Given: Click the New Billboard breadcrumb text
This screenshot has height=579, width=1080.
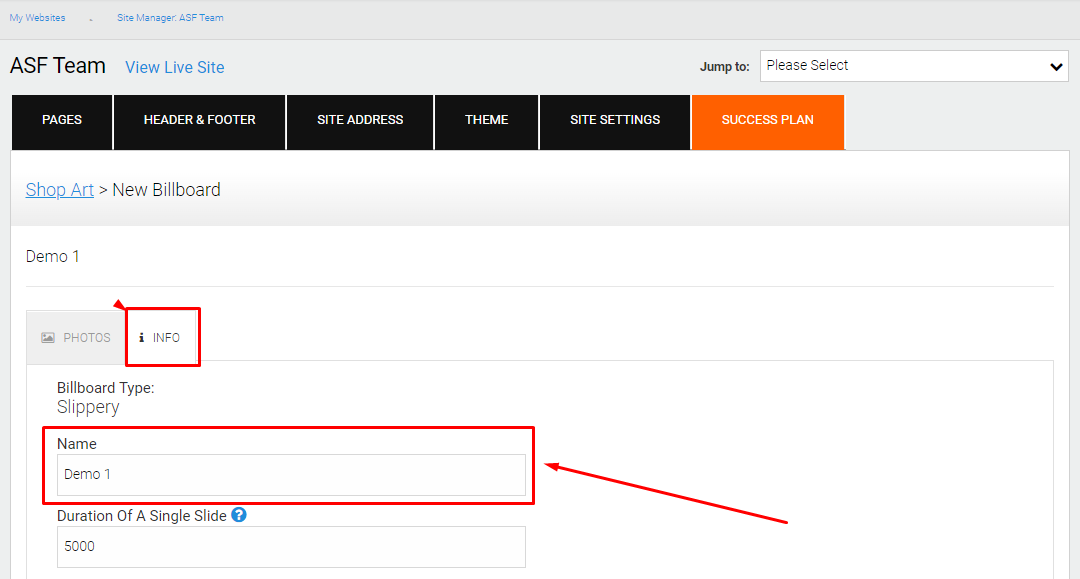Looking at the screenshot, I should 167,190.
